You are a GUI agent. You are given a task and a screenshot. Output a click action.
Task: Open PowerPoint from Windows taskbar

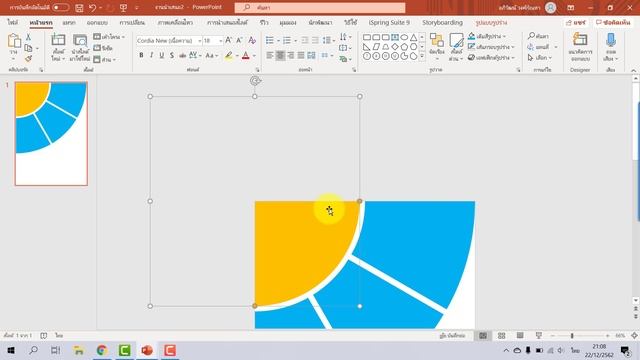point(147,350)
